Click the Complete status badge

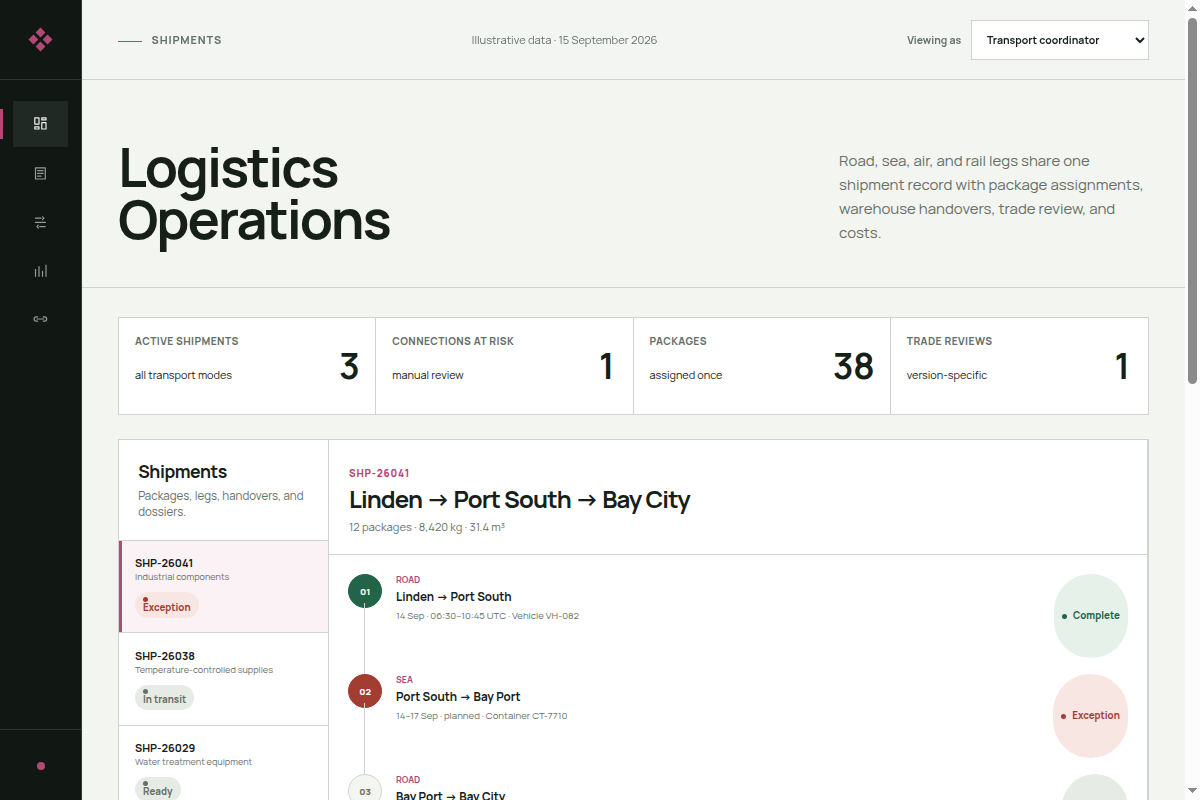tap(1091, 616)
